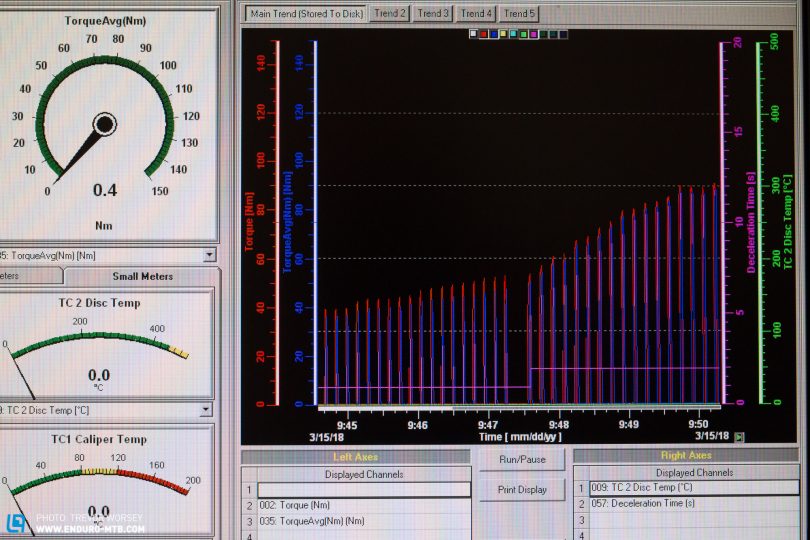Screen dimensions: 810x540
Task: Select the Trend 4 tab
Action: [476, 14]
